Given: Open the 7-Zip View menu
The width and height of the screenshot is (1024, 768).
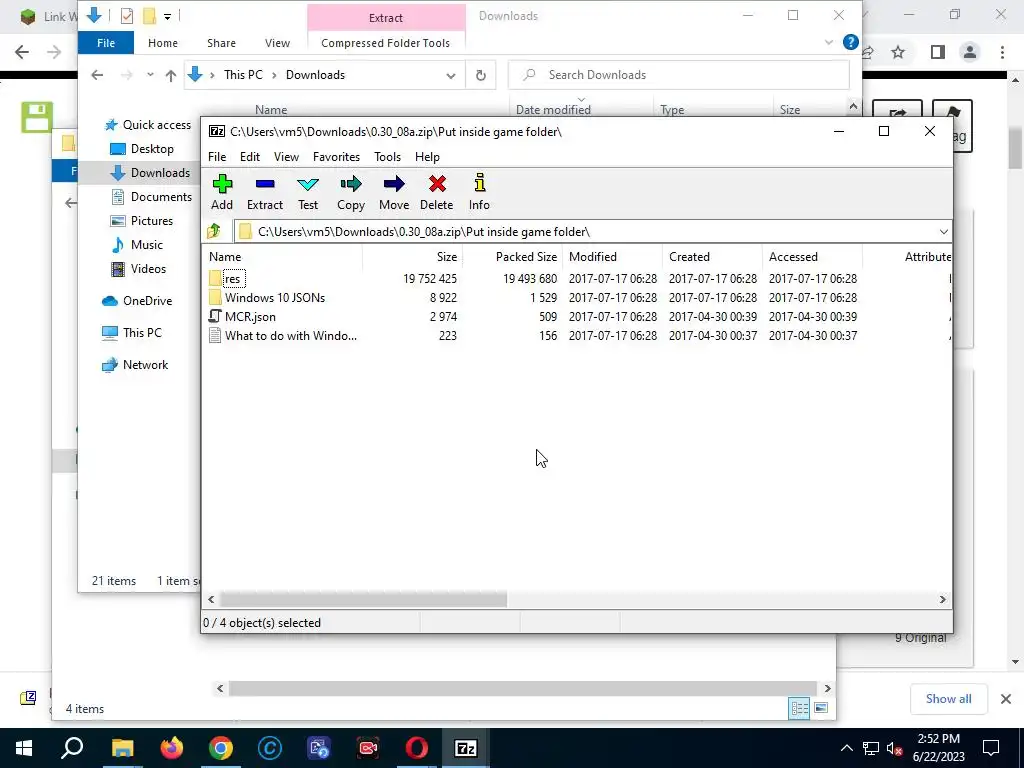Looking at the screenshot, I should pos(286,157).
